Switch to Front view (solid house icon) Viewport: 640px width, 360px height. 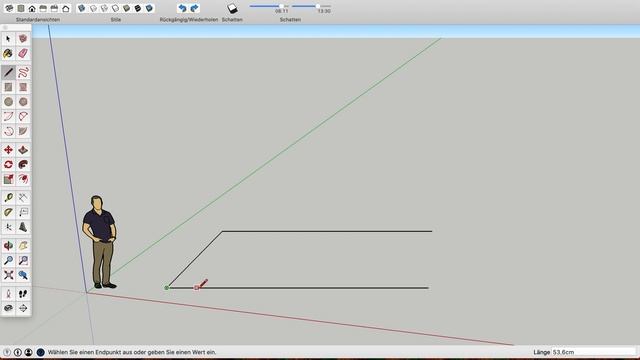[x=32, y=8]
